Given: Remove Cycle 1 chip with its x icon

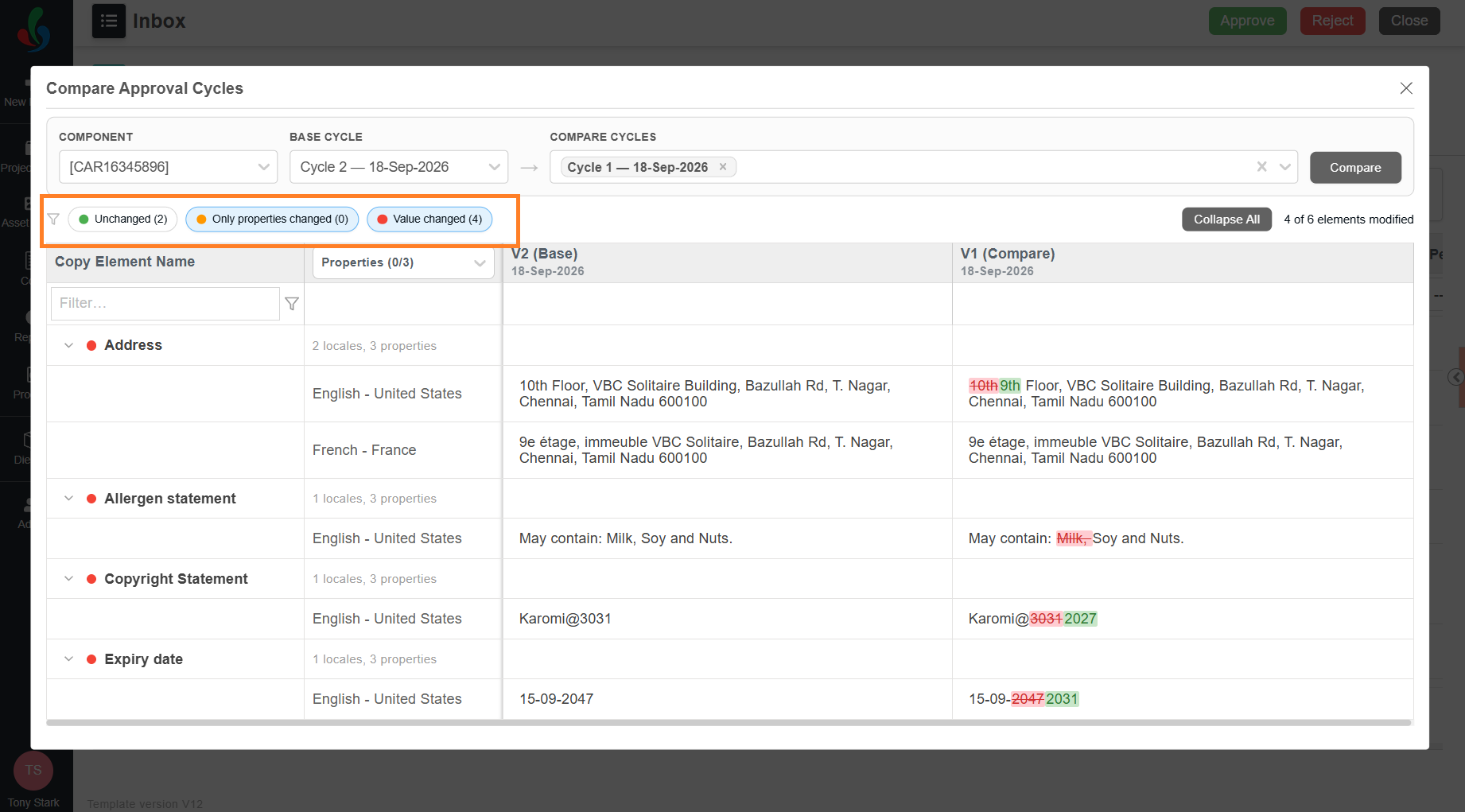Looking at the screenshot, I should [723, 167].
